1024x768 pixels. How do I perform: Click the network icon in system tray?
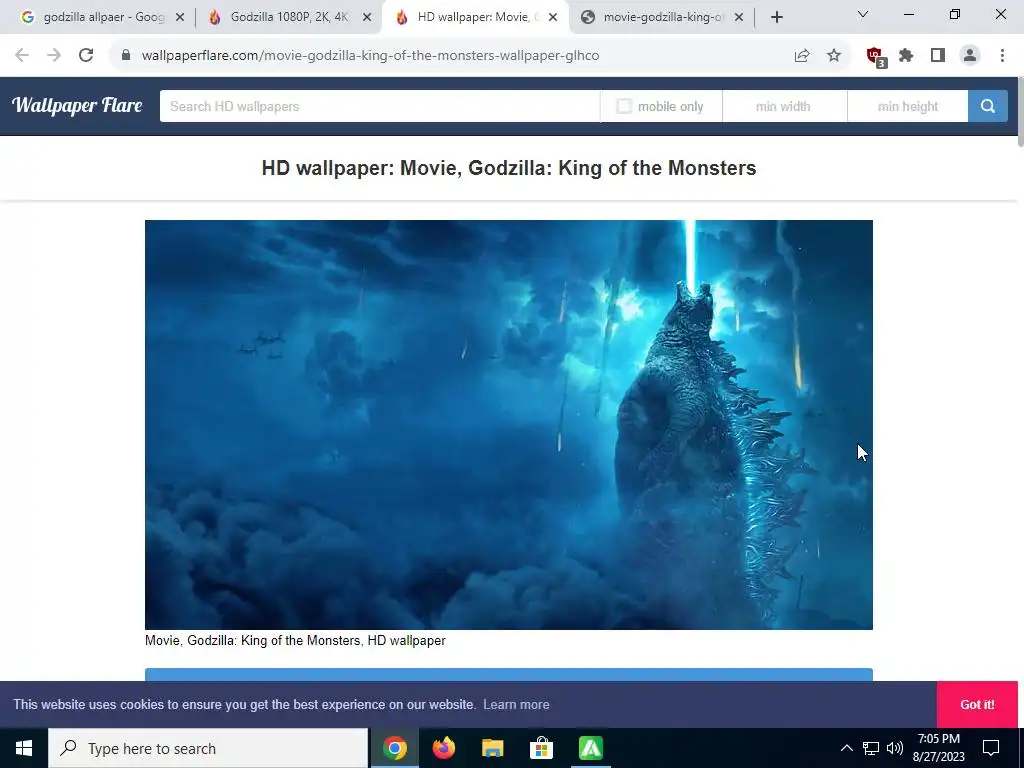click(x=871, y=748)
